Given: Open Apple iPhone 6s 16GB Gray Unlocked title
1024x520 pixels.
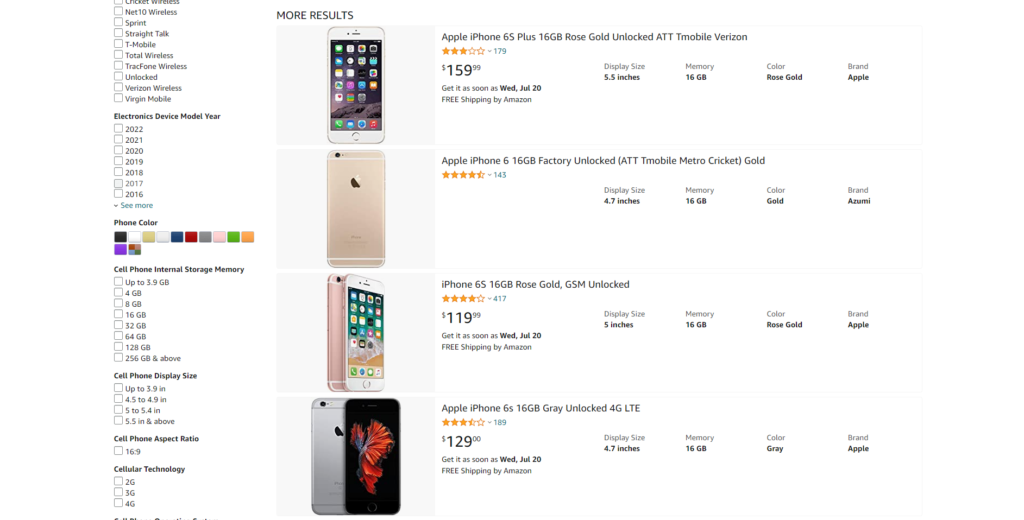Looking at the screenshot, I should (x=540, y=408).
